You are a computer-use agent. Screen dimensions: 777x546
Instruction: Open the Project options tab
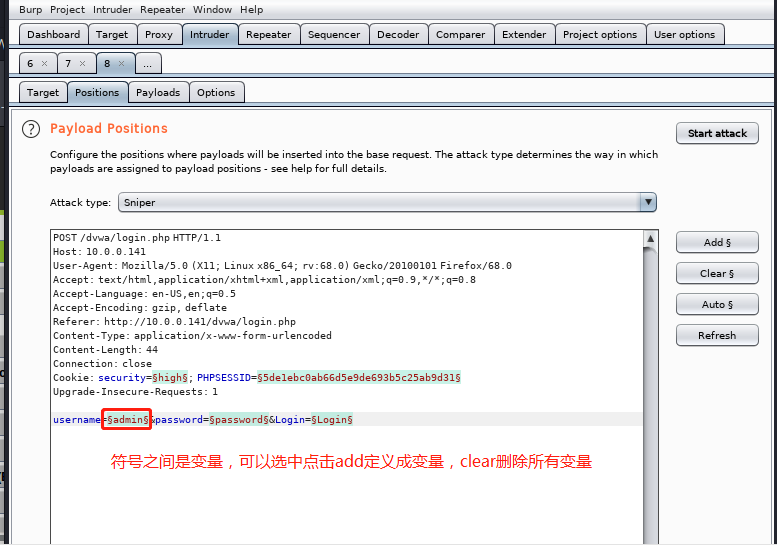600,34
